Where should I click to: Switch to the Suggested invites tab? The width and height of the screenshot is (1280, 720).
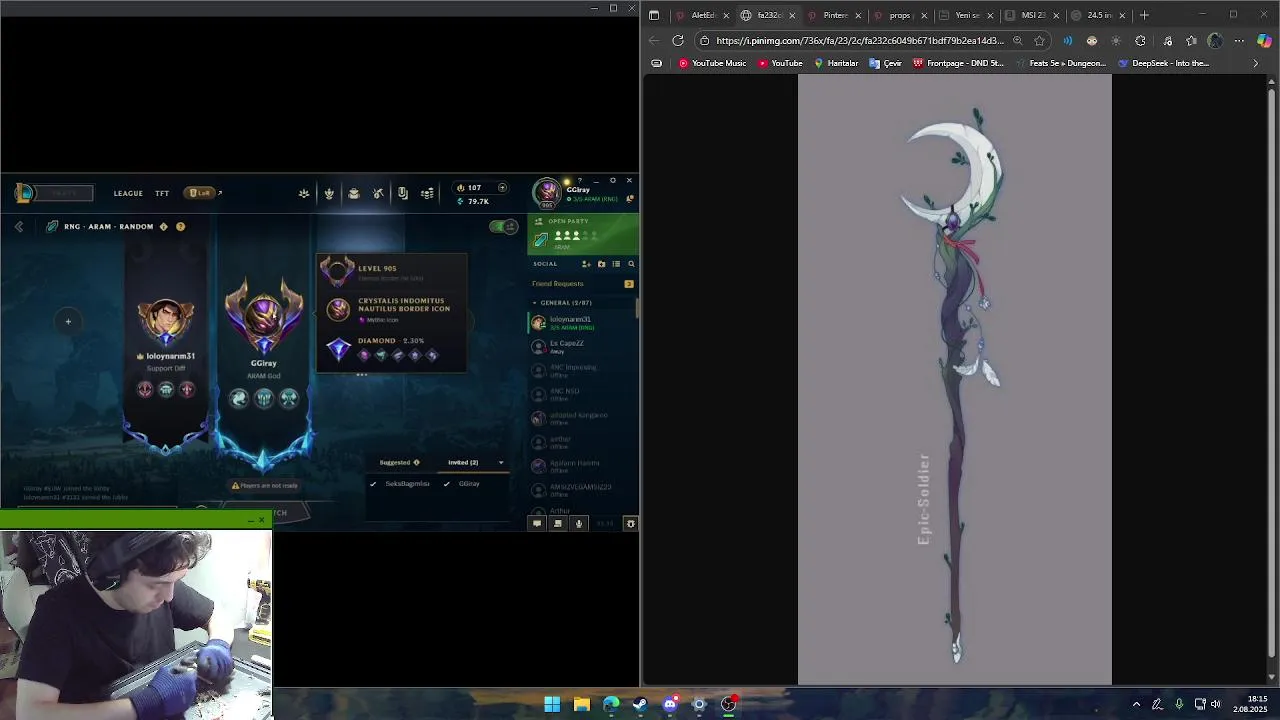point(399,463)
